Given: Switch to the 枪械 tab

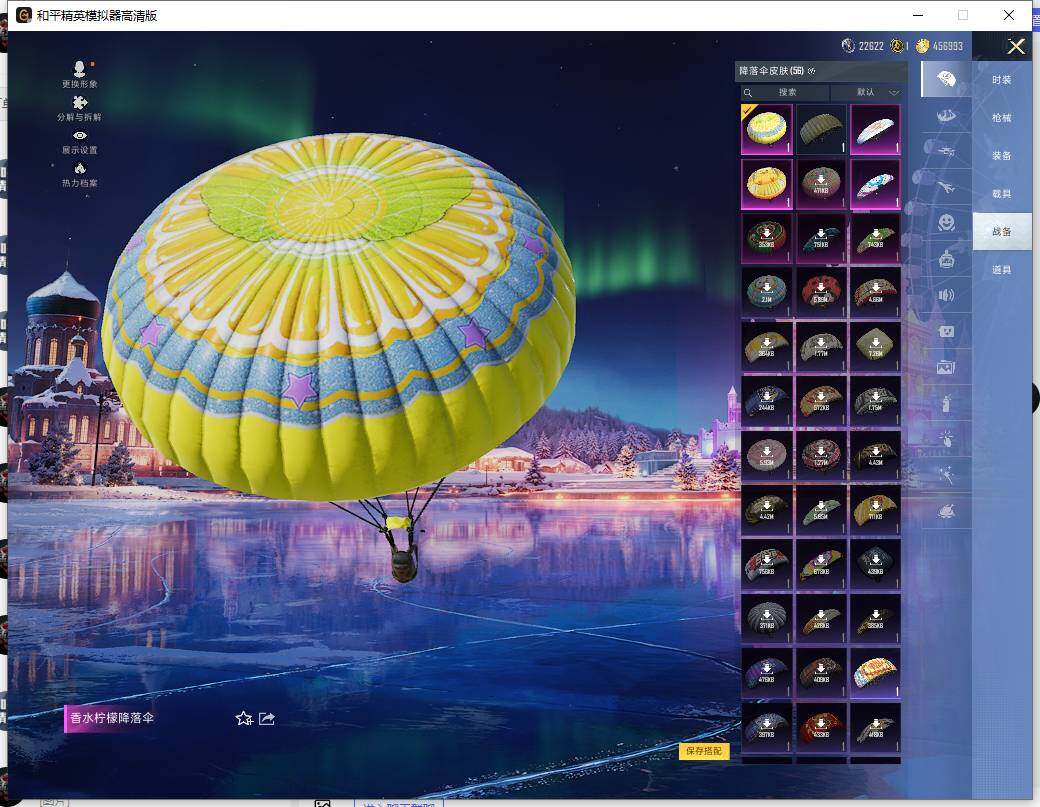Looking at the screenshot, I should pyautogui.click(x=1002, y=117).
